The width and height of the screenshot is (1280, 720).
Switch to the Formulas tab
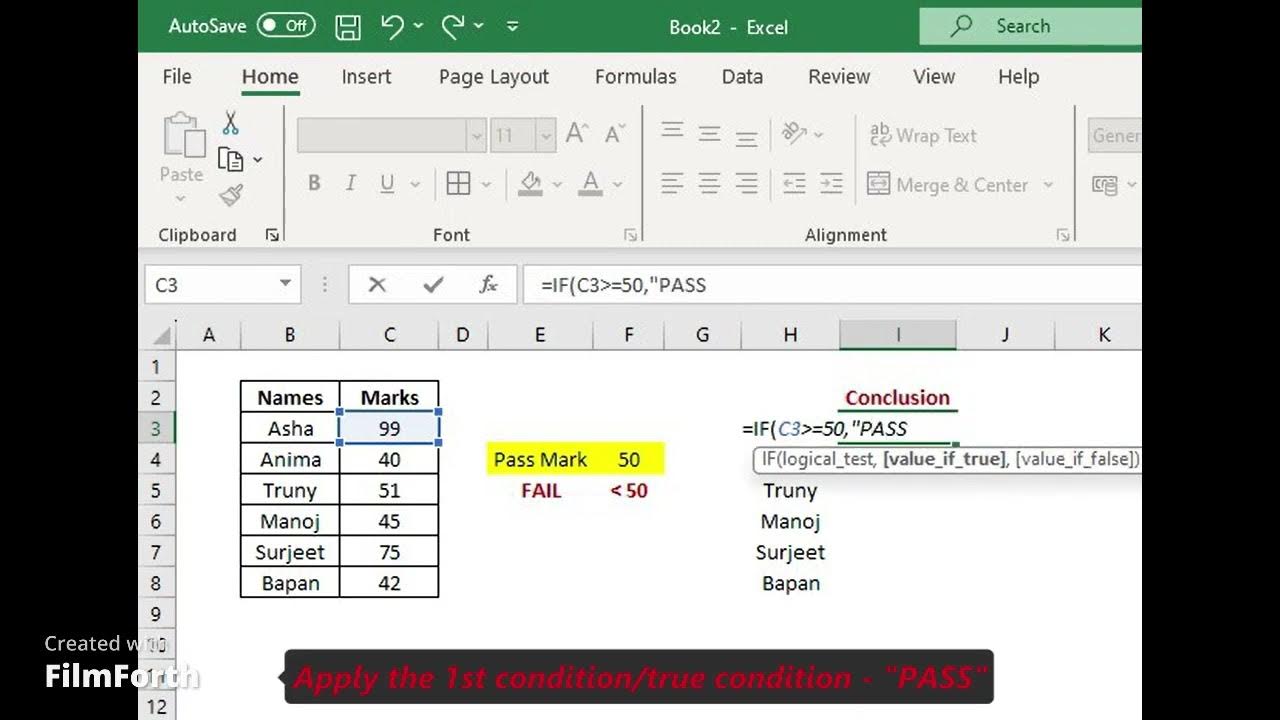[x=636, y=77]
